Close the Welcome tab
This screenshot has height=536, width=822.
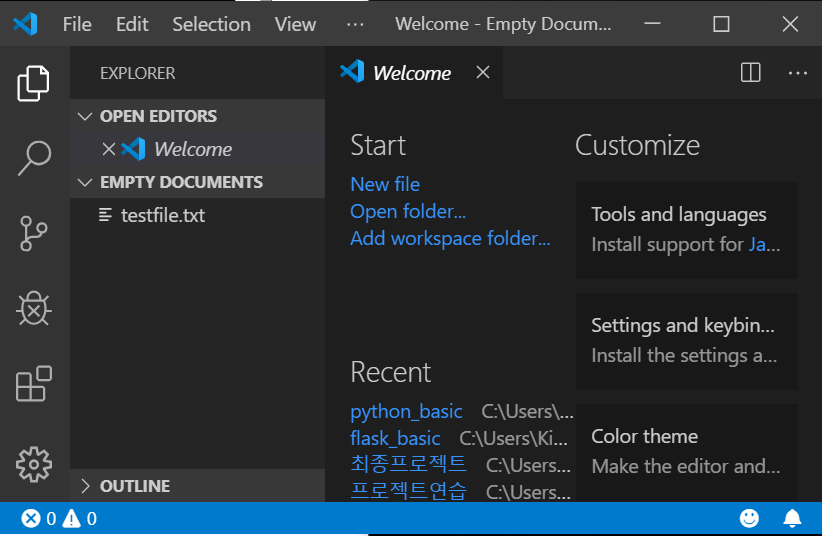tap(483, 72)
